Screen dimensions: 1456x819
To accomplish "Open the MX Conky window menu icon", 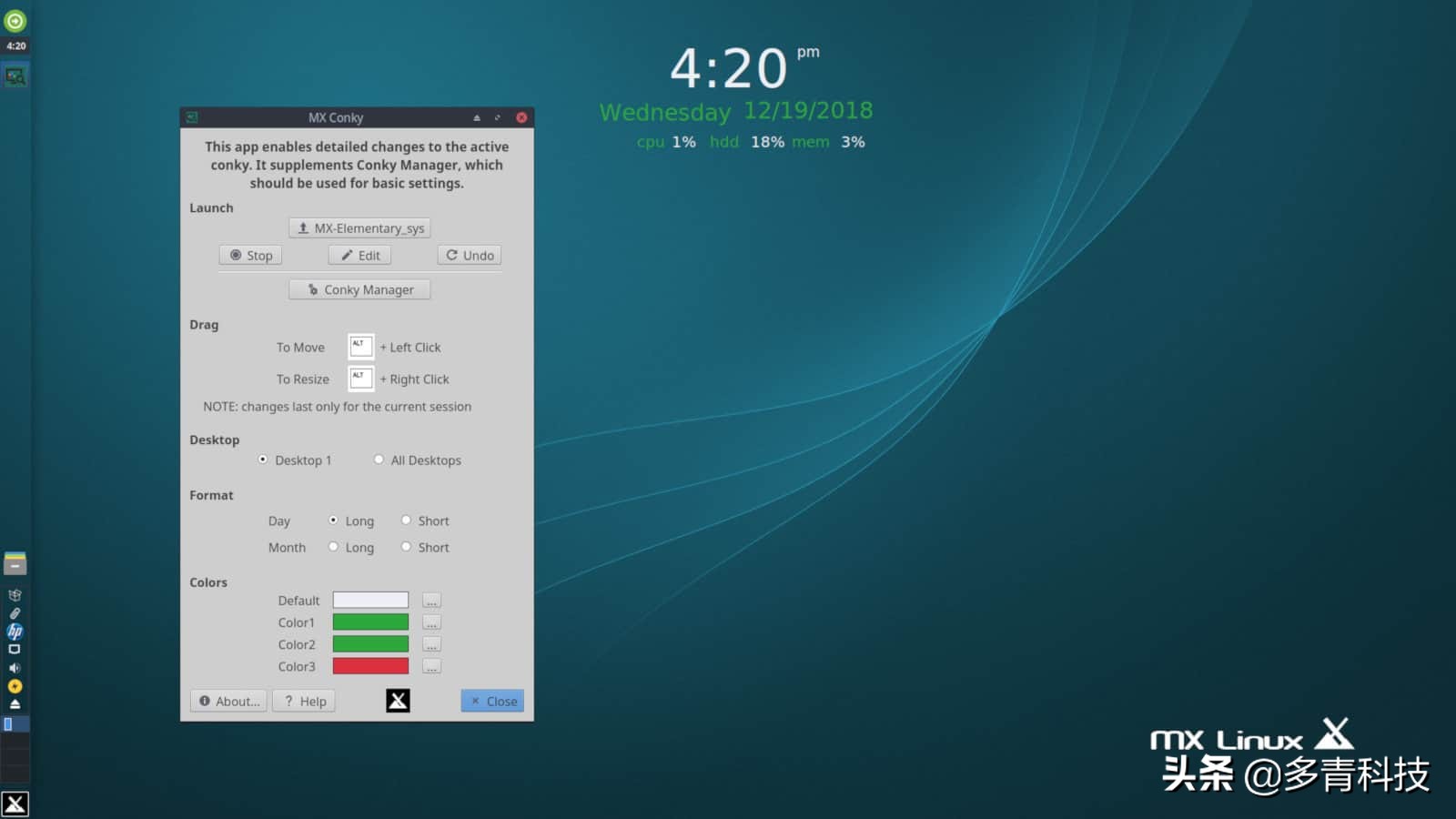I will point(192,117).
